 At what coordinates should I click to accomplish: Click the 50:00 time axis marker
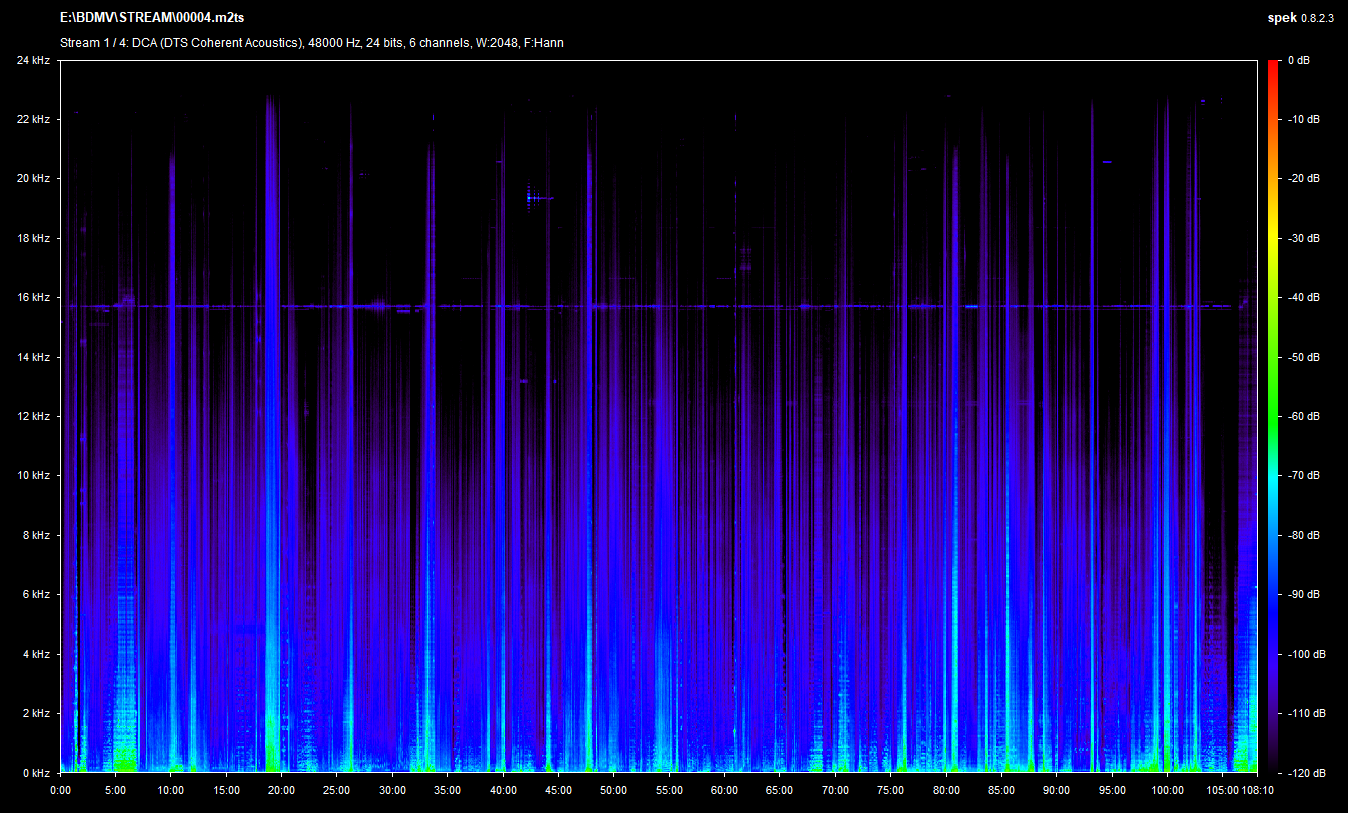[x=613, y=790]
